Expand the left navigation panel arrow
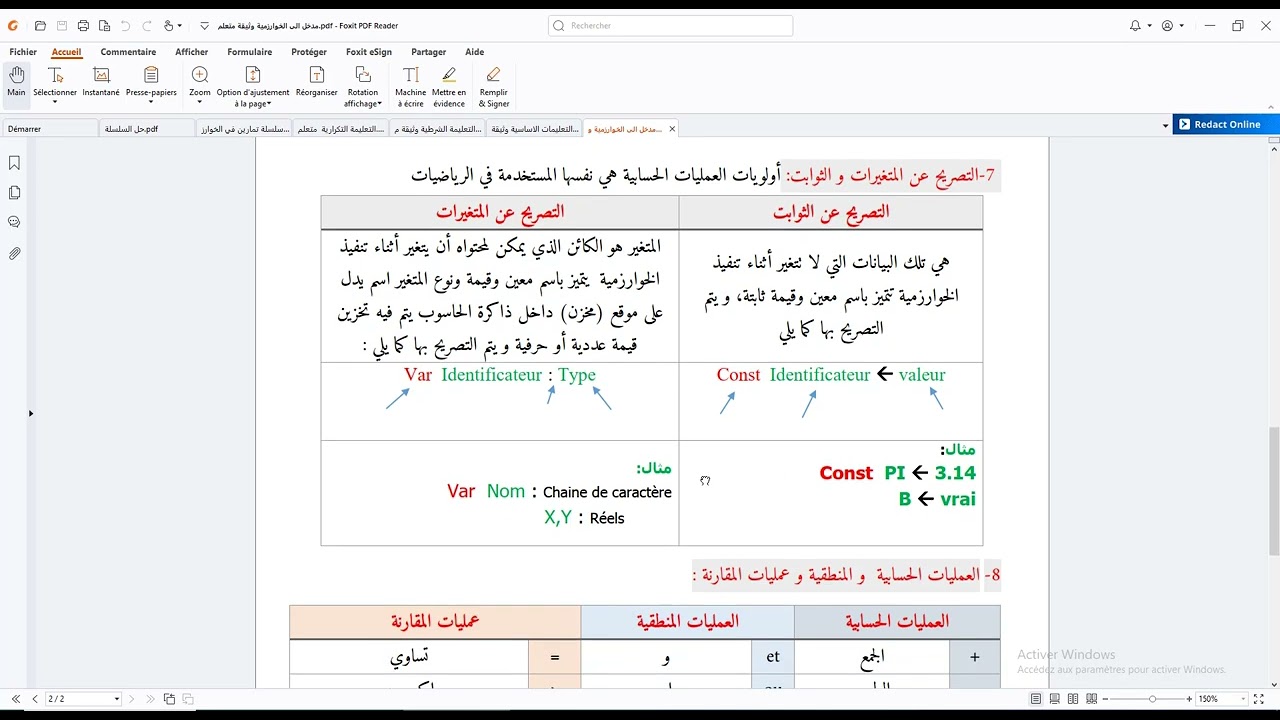The width and height of the screenshot is (1280, 720). tap(30, 413)
